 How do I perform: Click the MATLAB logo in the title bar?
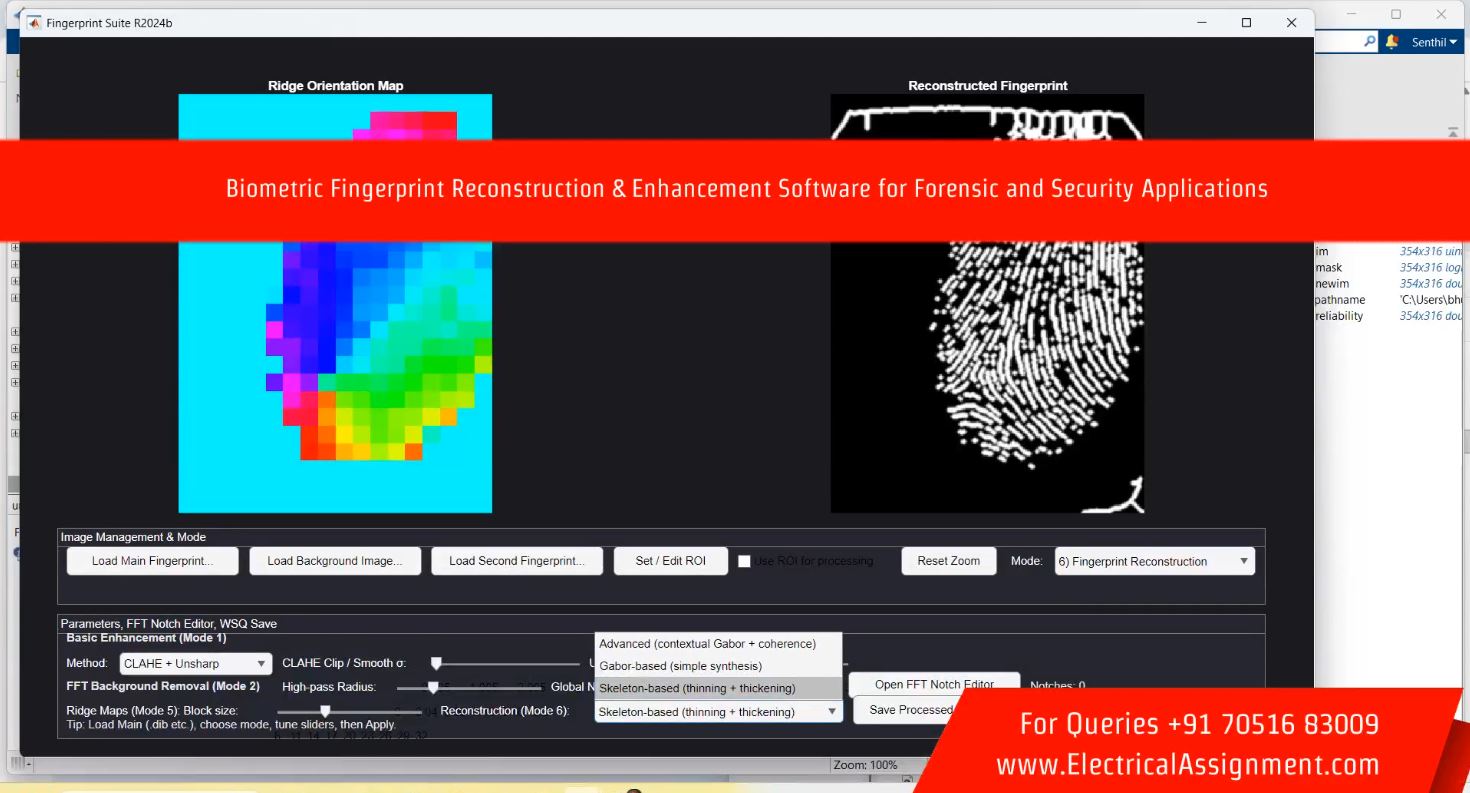point(33,22)
